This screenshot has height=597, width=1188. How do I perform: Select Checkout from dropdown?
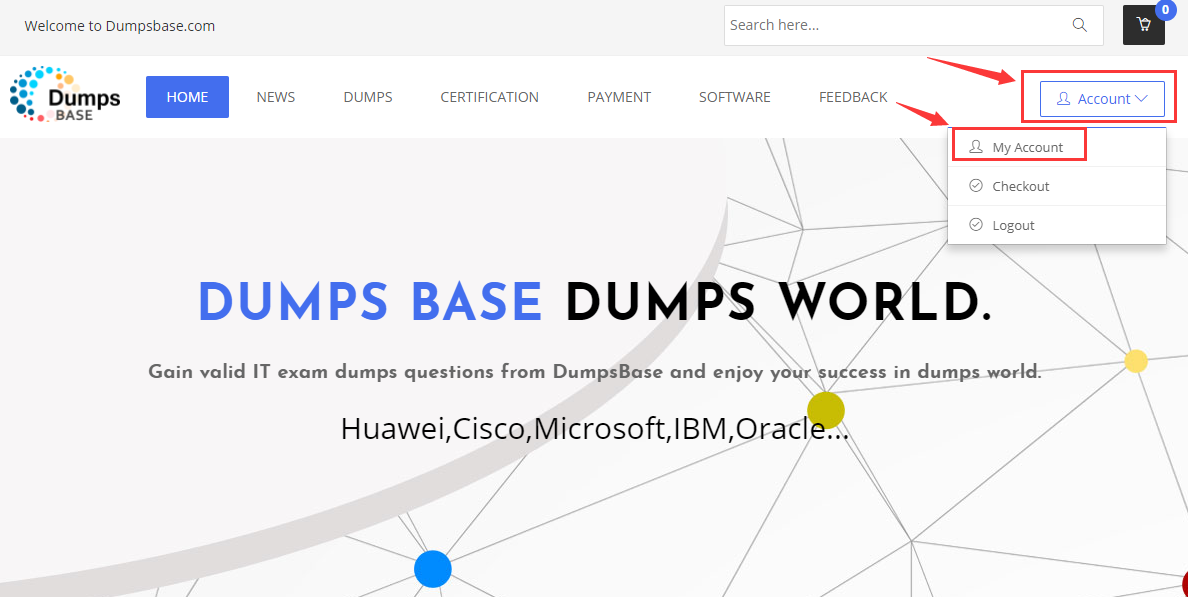click(1056, 186)
